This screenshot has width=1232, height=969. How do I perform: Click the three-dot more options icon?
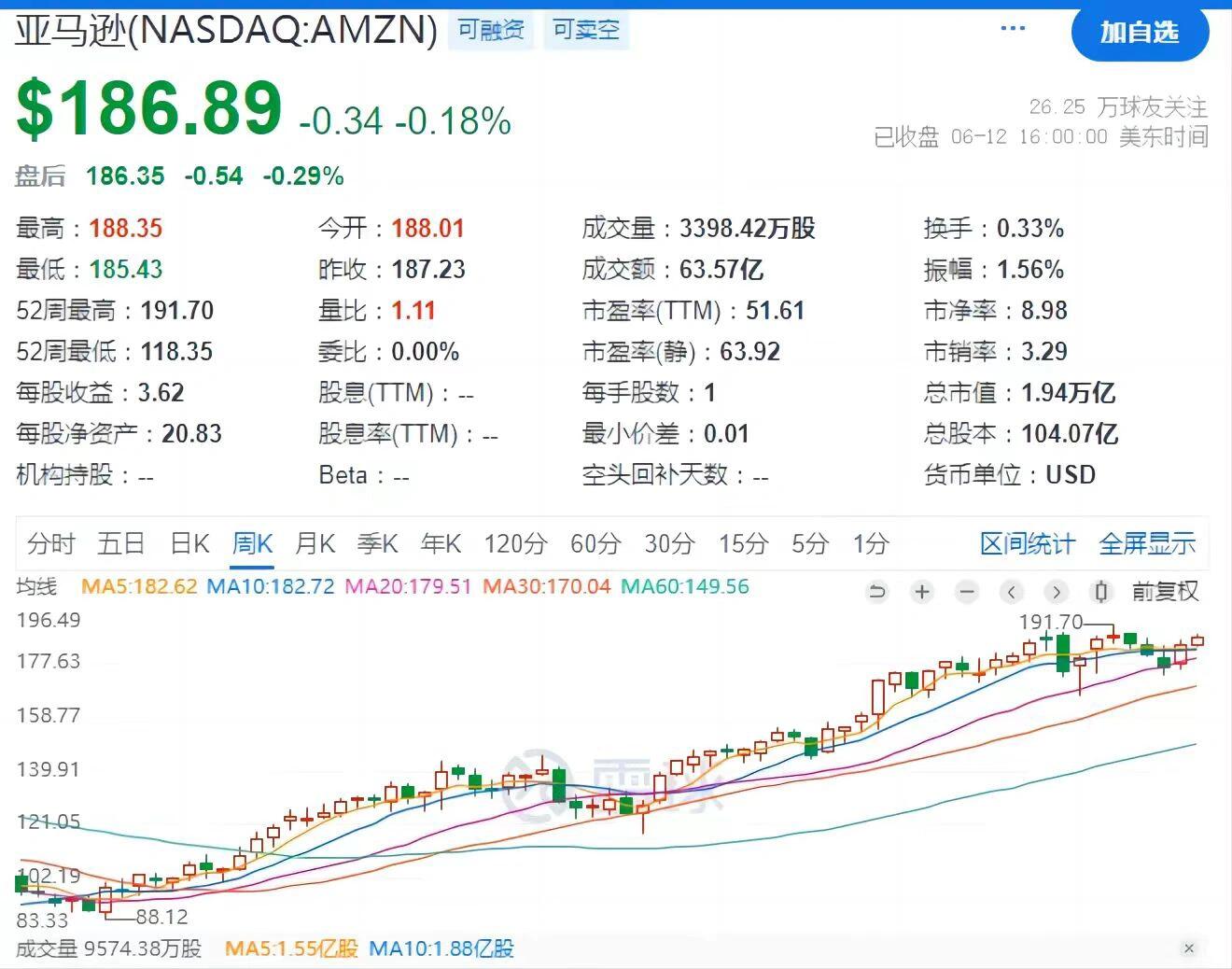[x=1012, y=28]
